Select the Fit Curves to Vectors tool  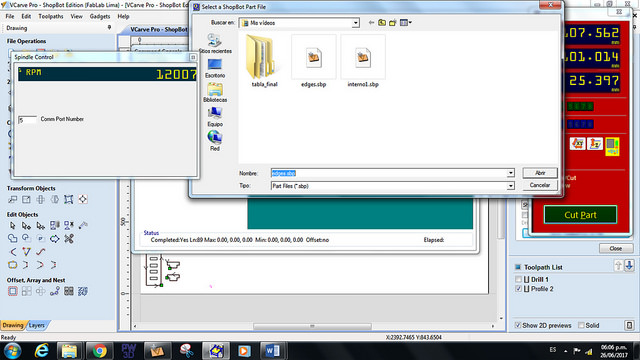point(40,252)
